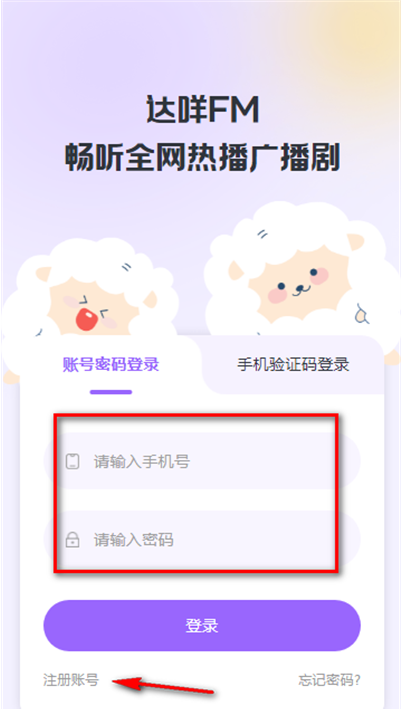Click the 畅听全网热播广播剧 slogan text
Viewport: 403px width, 709px height.
[x=202, y=157]
